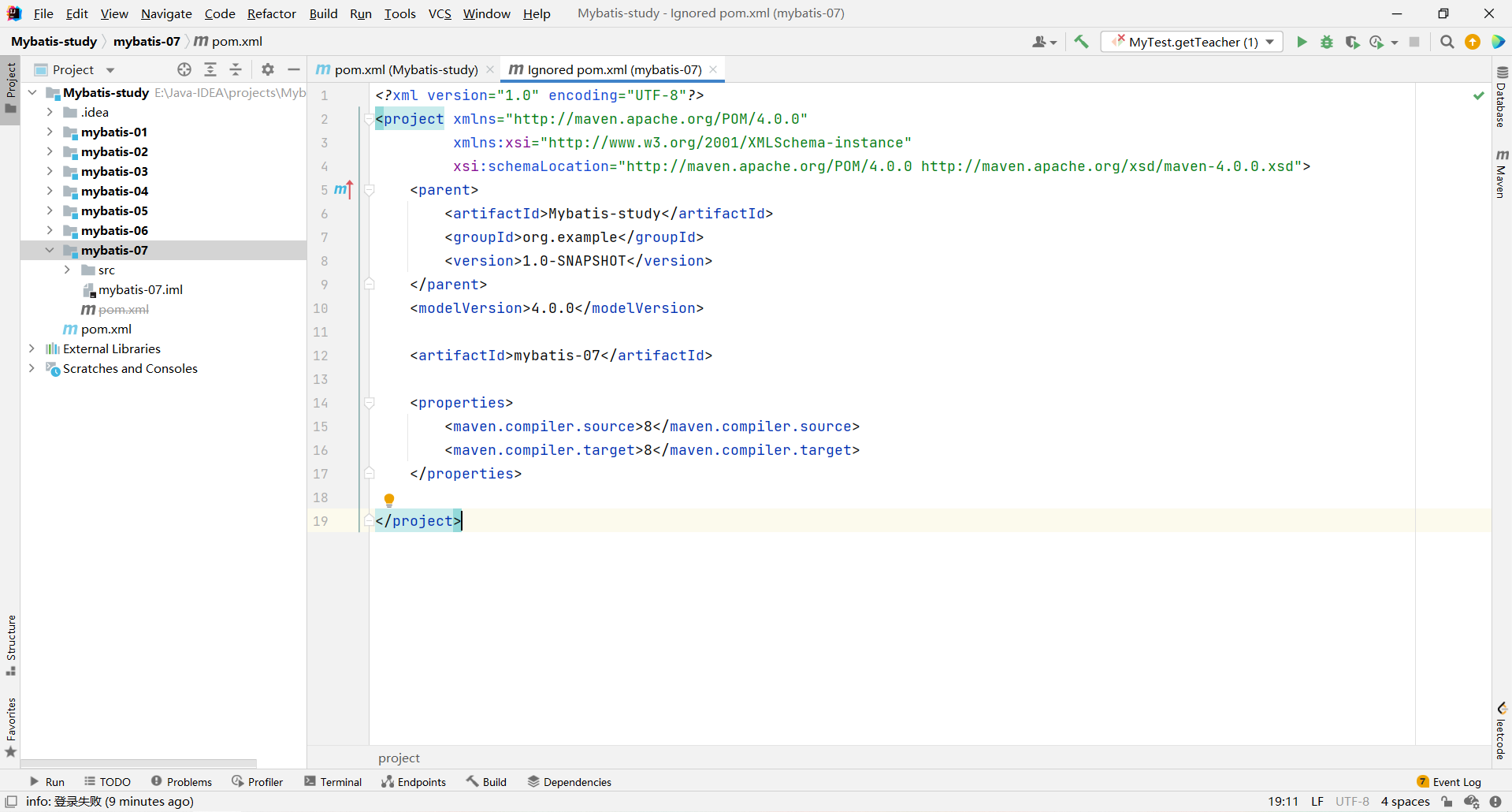1512x812 pixels.
Task: Open the Structure tool window
Action: pyautogui.click(x=10, y=645)
